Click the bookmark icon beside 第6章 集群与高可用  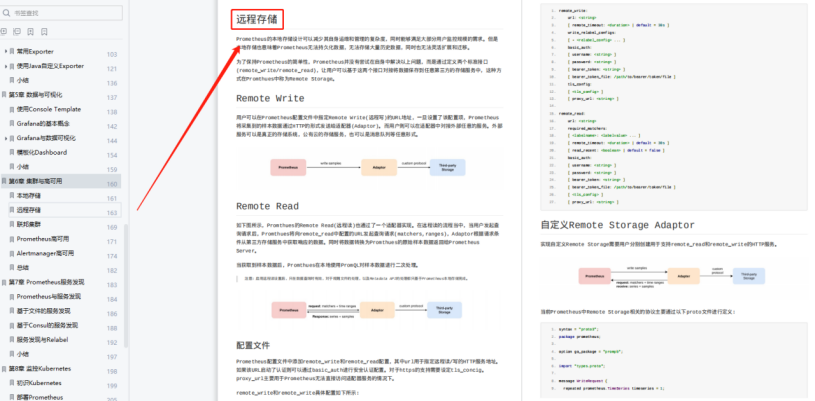[x=4, y=182]
